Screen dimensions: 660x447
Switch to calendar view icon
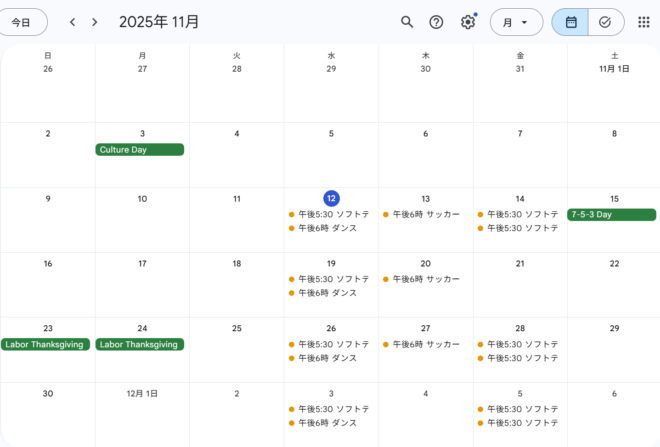[571, 22]
